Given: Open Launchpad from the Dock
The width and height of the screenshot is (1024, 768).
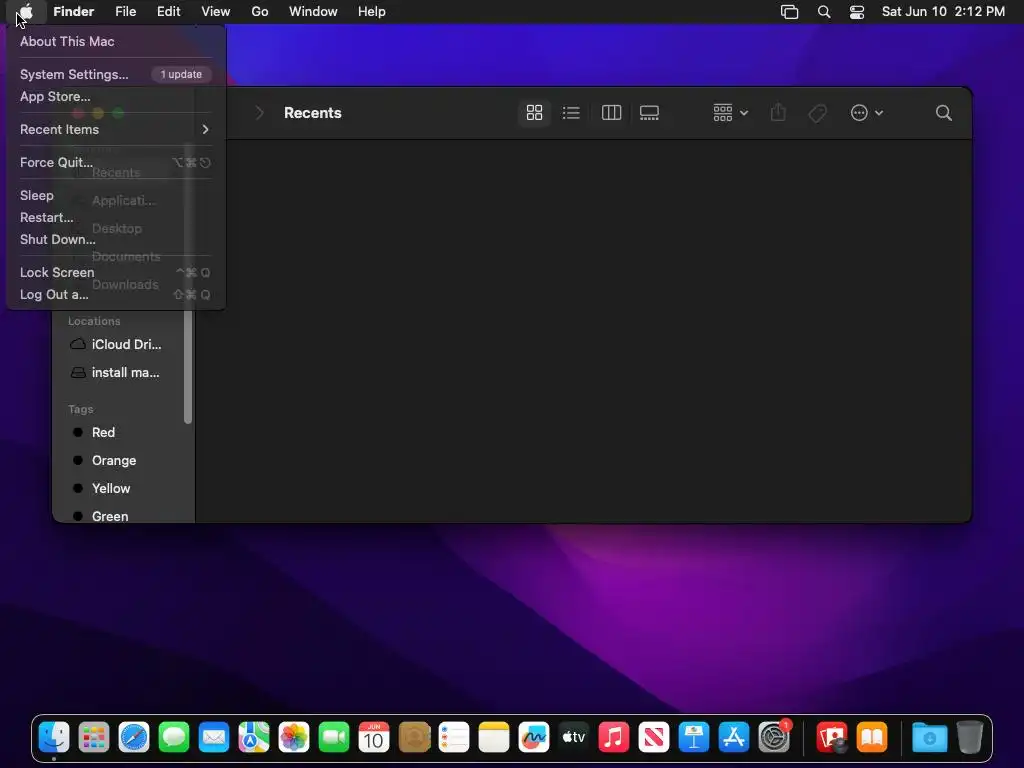Looking at the screenshot, I should click(94, 738).
